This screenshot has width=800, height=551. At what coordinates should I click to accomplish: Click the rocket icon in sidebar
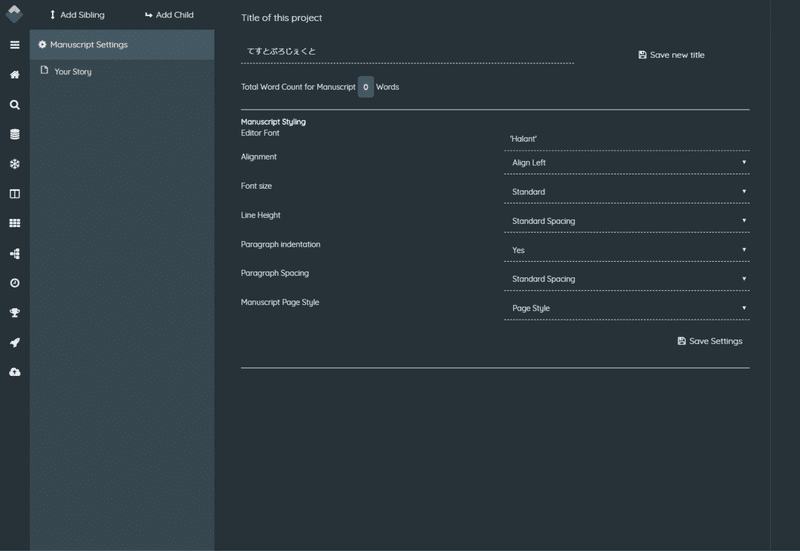pyautogui.click(x=14, y=343)
